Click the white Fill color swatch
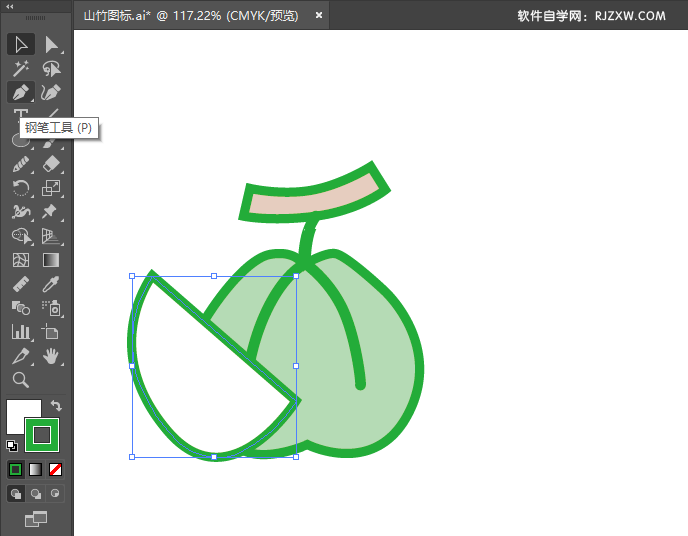Image resolution: width=688 pixels, height=536 pixels. (x=18, y=413)
